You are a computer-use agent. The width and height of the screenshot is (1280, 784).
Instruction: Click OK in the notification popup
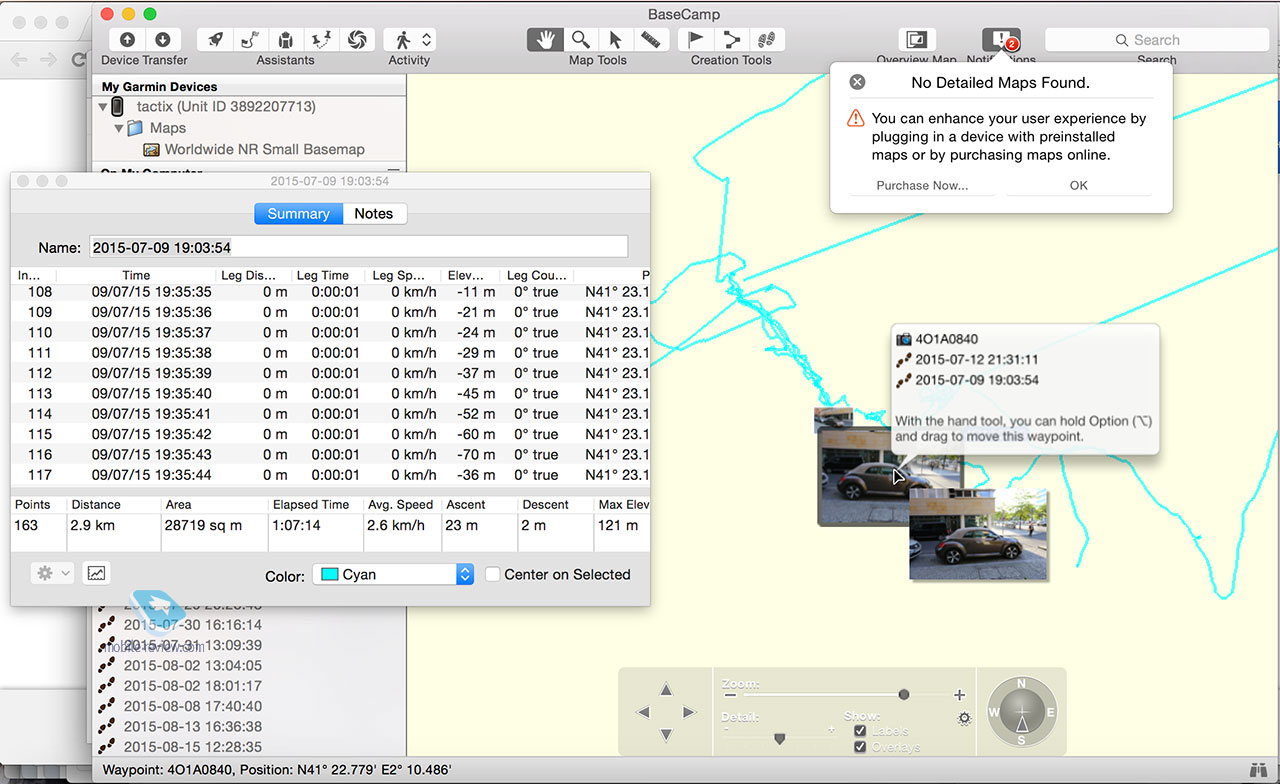click(x=1078, y=186)
